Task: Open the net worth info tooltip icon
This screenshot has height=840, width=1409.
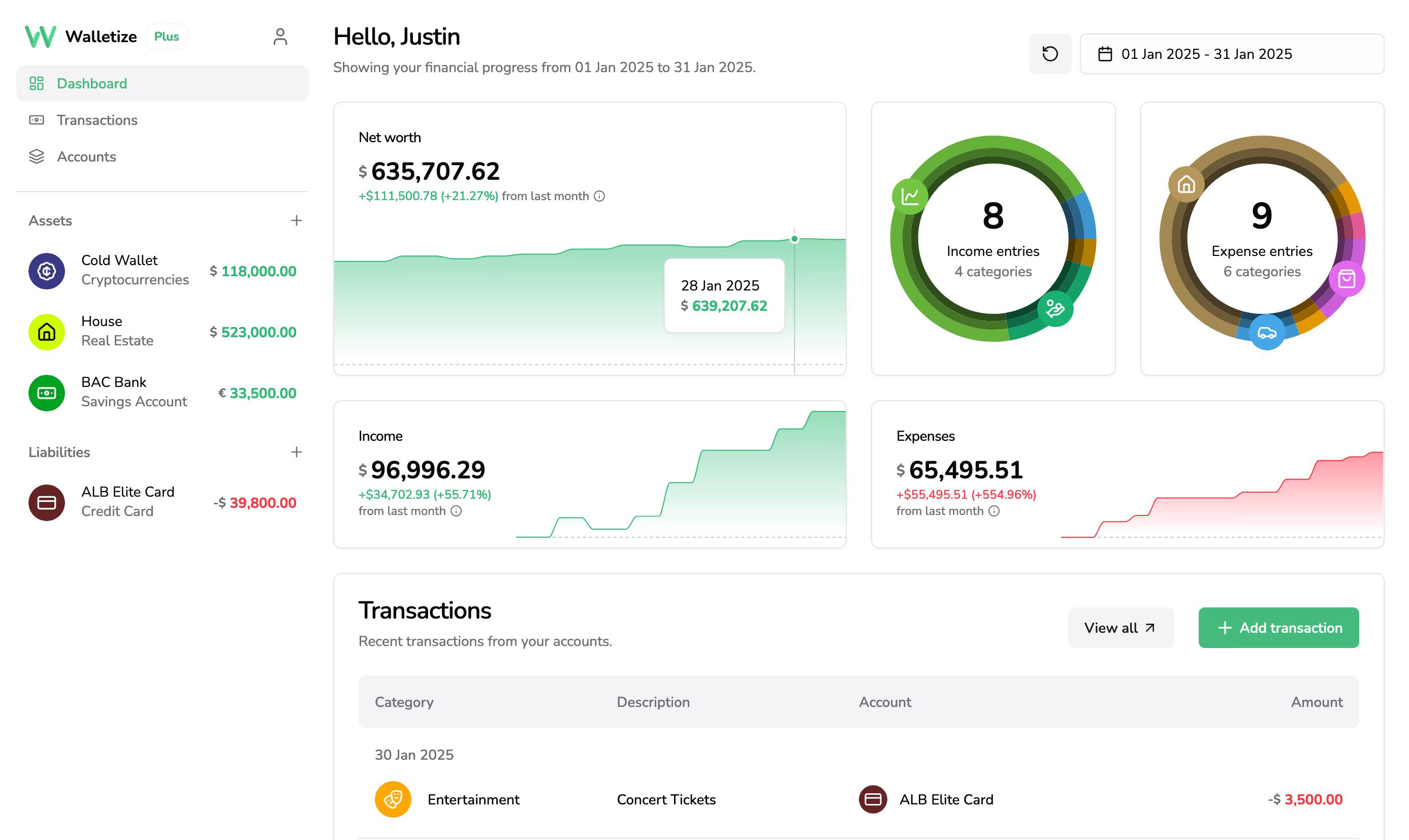Action: pos(598,196)
